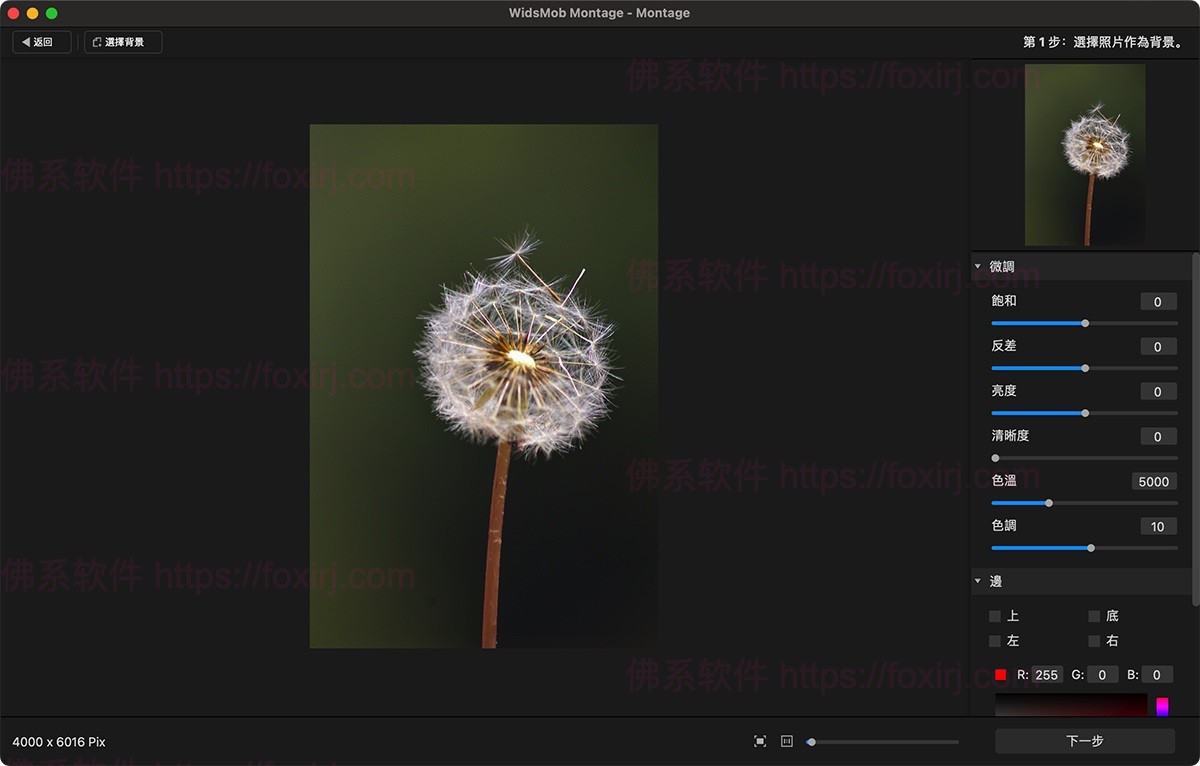Click the dark color gradient picker area
The width and height of the screenshot is (1200, 766).
click(x=1071, y=705)
